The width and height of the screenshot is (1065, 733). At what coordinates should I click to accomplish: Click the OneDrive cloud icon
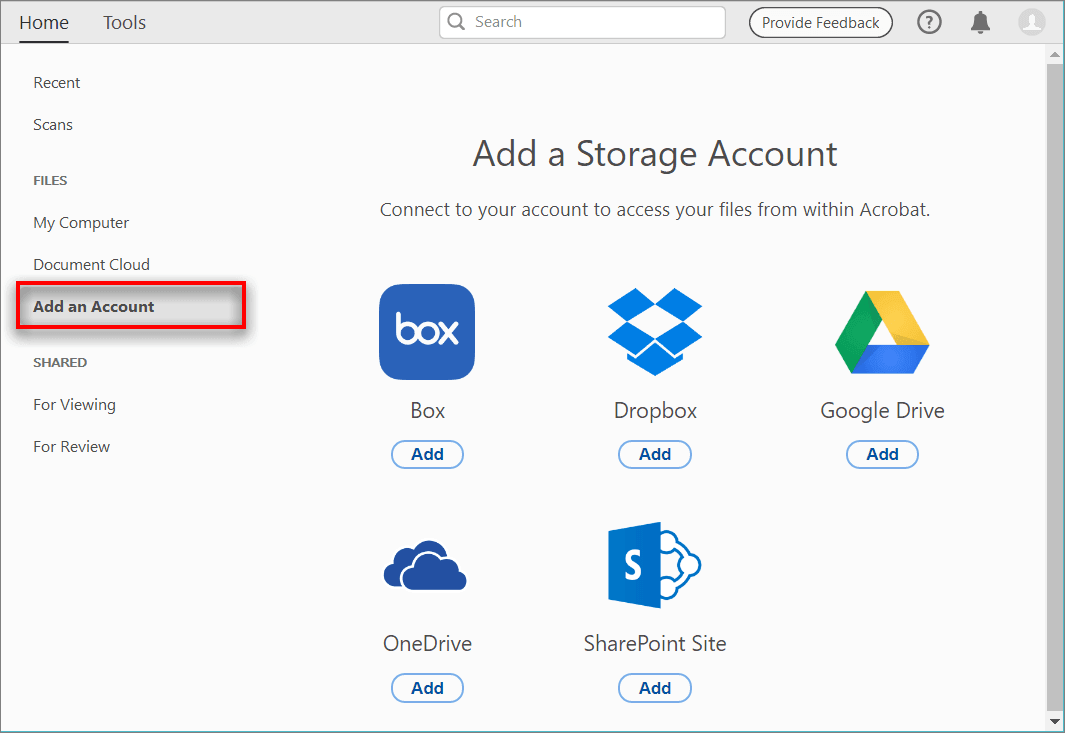(x=425, y=565)
